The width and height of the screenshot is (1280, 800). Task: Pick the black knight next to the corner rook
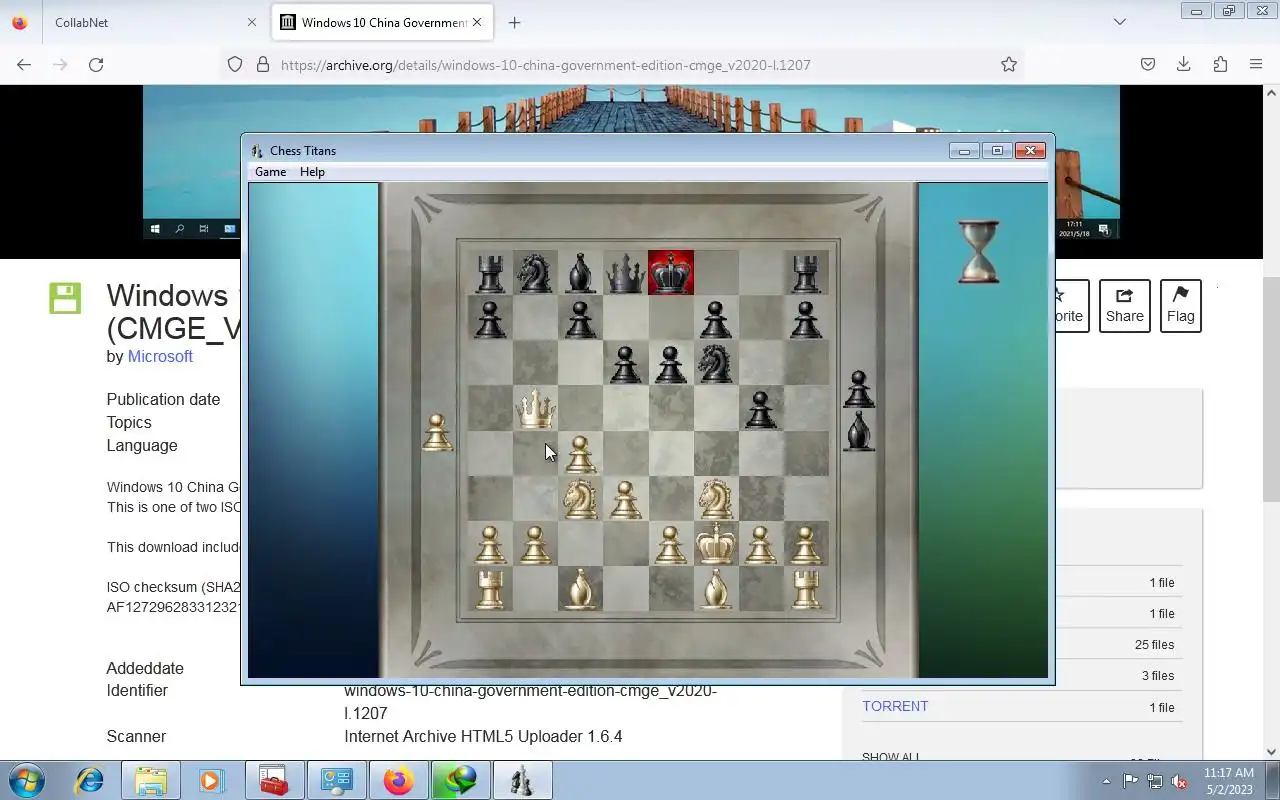point(535,272)
